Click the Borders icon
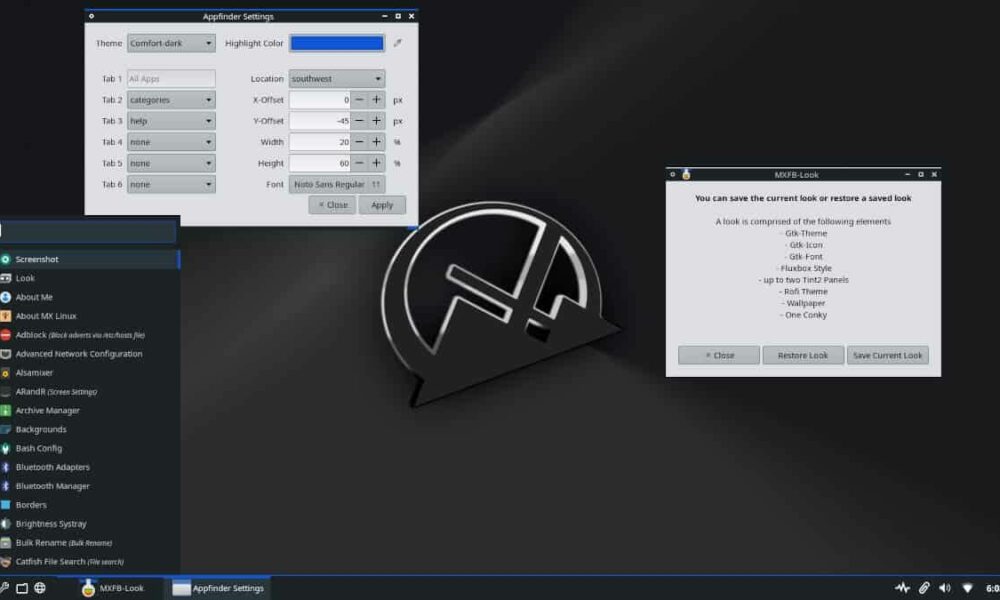 coord(5,505)
